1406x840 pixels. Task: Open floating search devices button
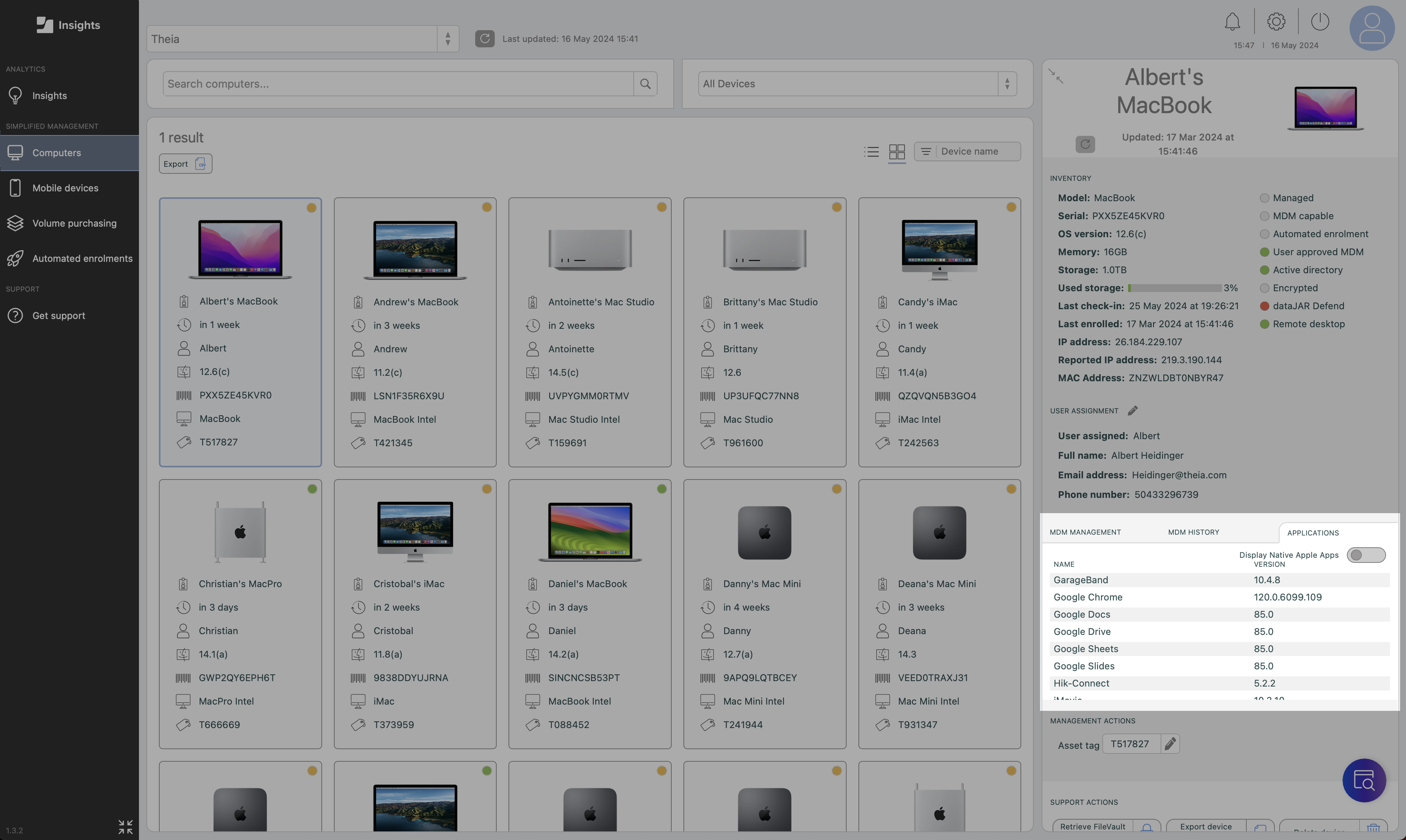1364,781
